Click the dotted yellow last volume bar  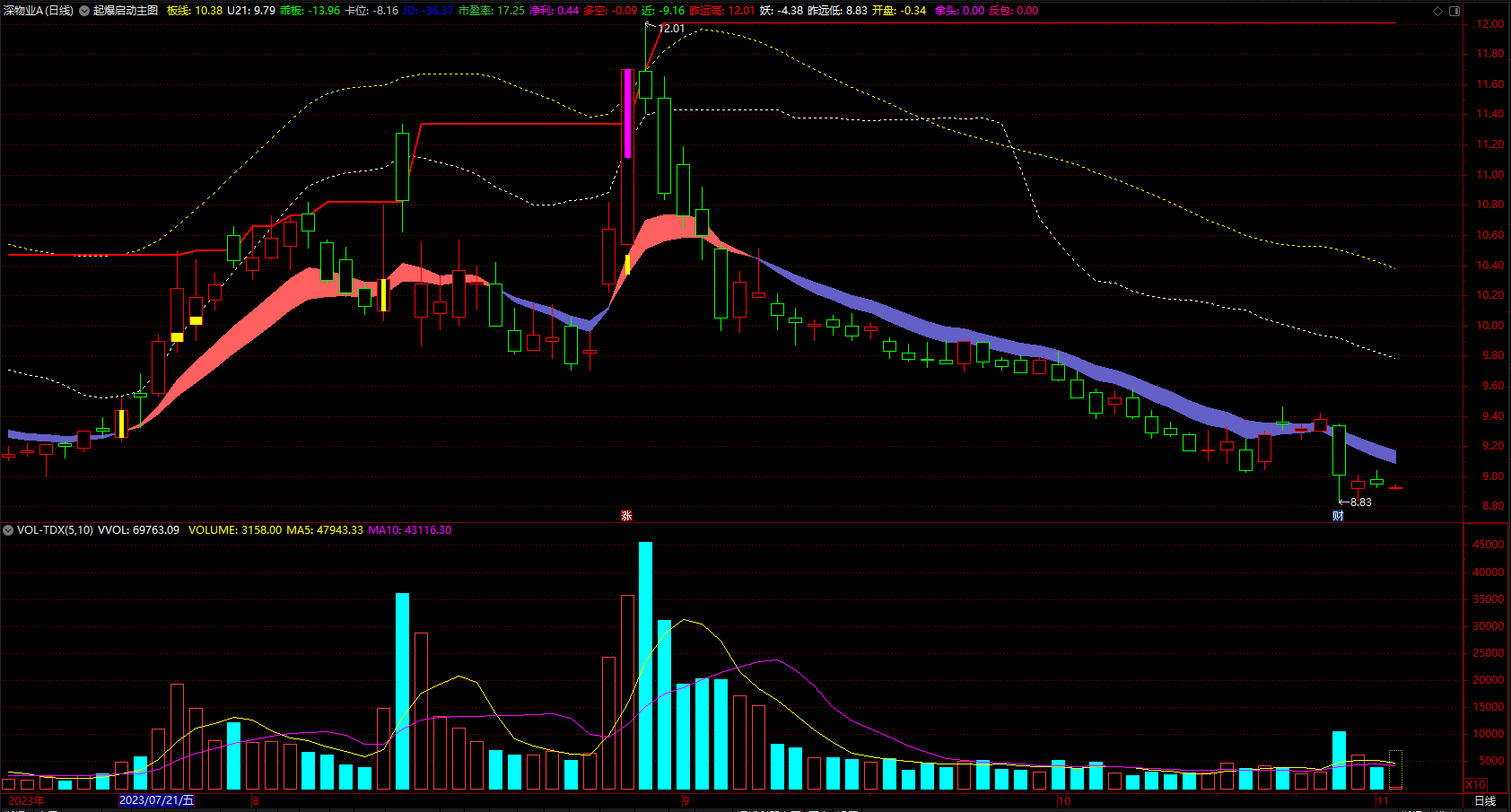pos(1395,769)
